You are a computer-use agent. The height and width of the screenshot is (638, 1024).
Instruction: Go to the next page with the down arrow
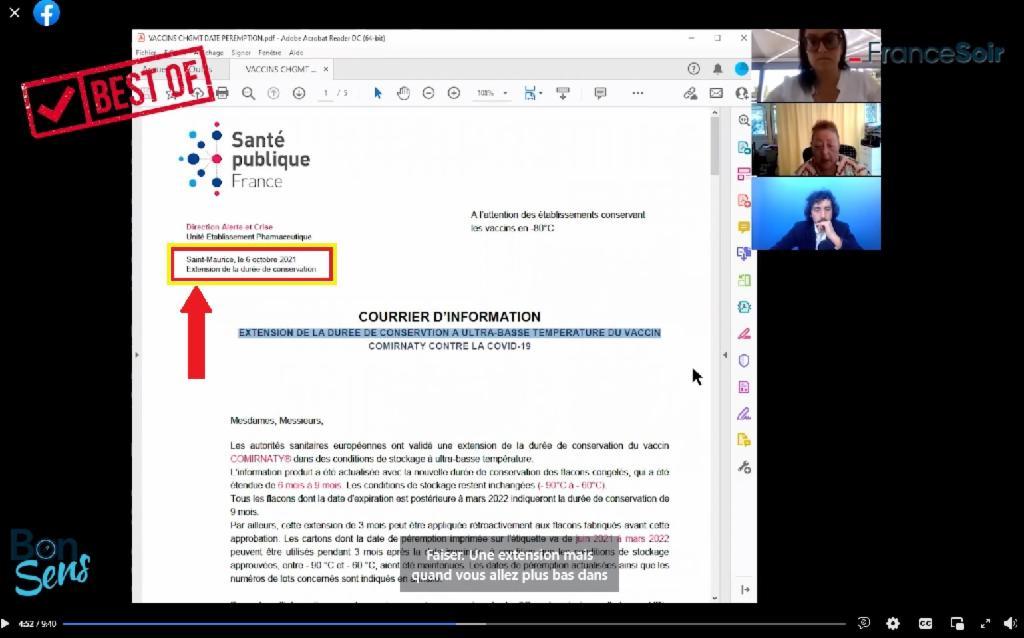[x=298, y=93]
